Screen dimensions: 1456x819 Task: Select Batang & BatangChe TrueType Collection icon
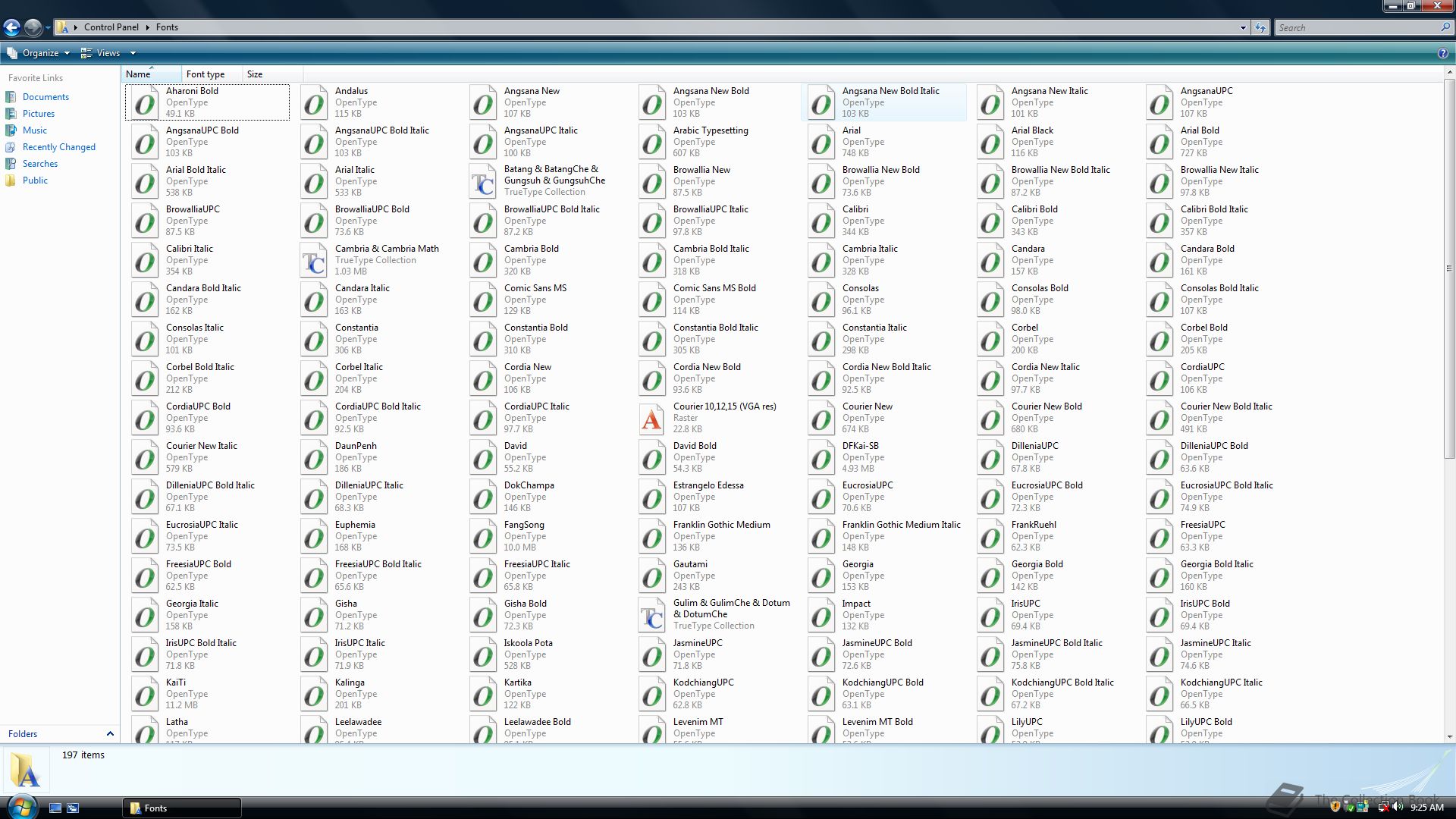(483, 181)
